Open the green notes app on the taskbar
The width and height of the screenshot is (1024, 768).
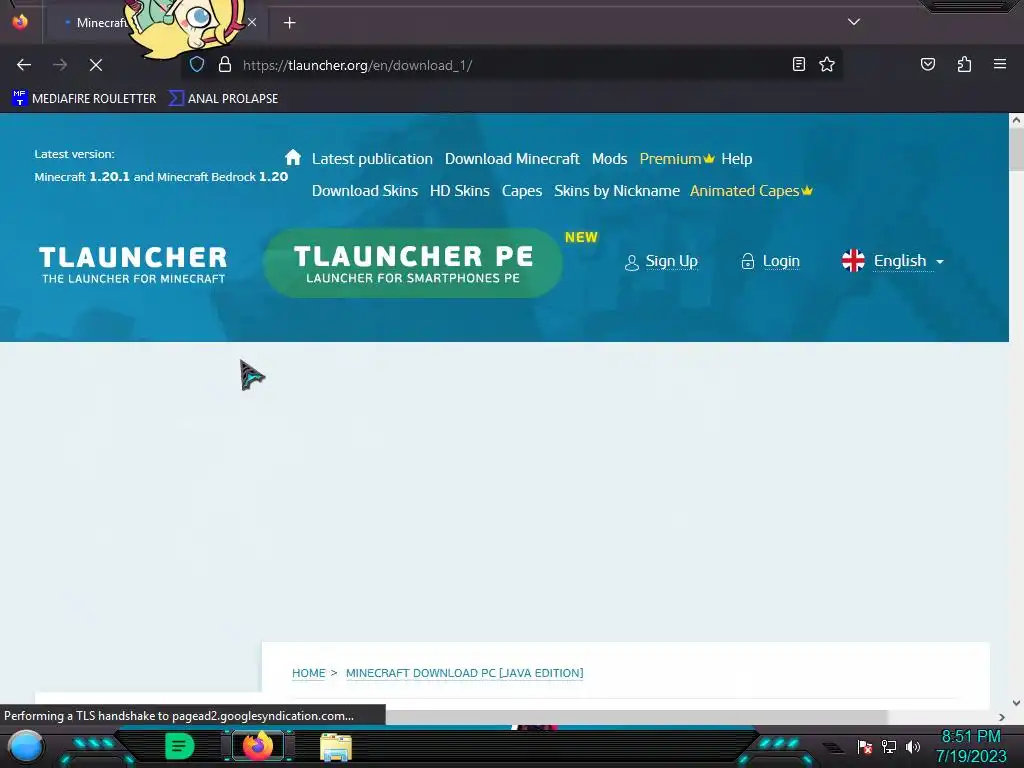(x=180, y=746)
